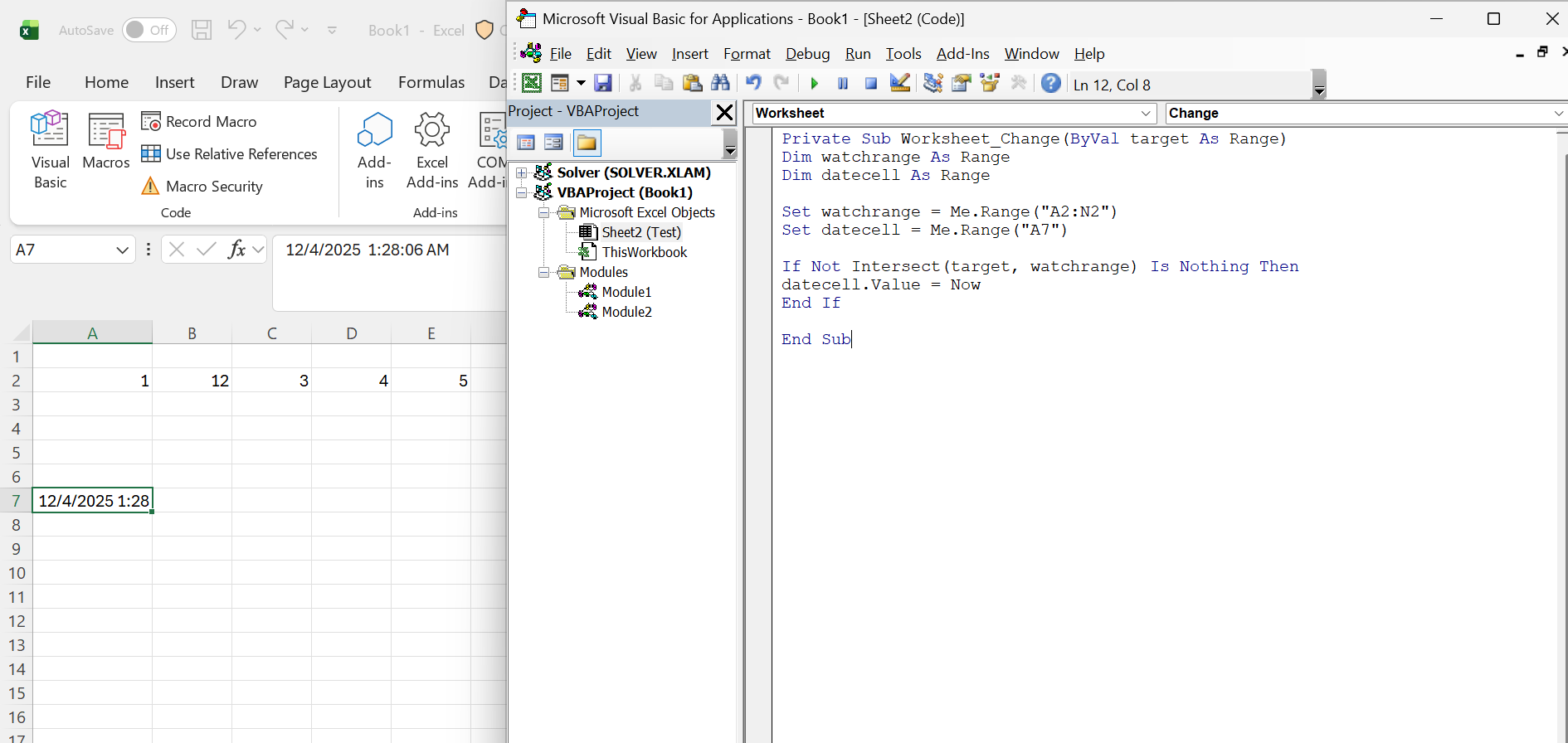Click View Object icon in Project pane

click(553, 143)
